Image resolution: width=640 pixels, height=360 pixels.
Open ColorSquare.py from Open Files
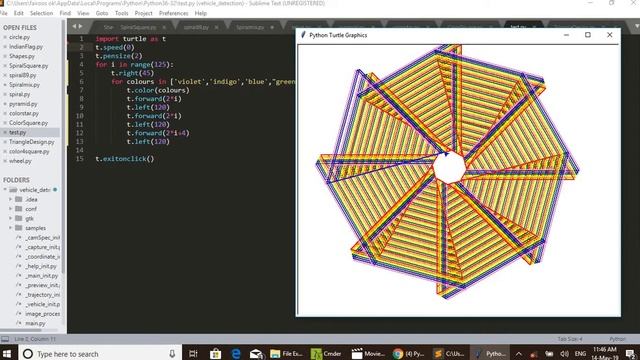click(x=29, y=123)
